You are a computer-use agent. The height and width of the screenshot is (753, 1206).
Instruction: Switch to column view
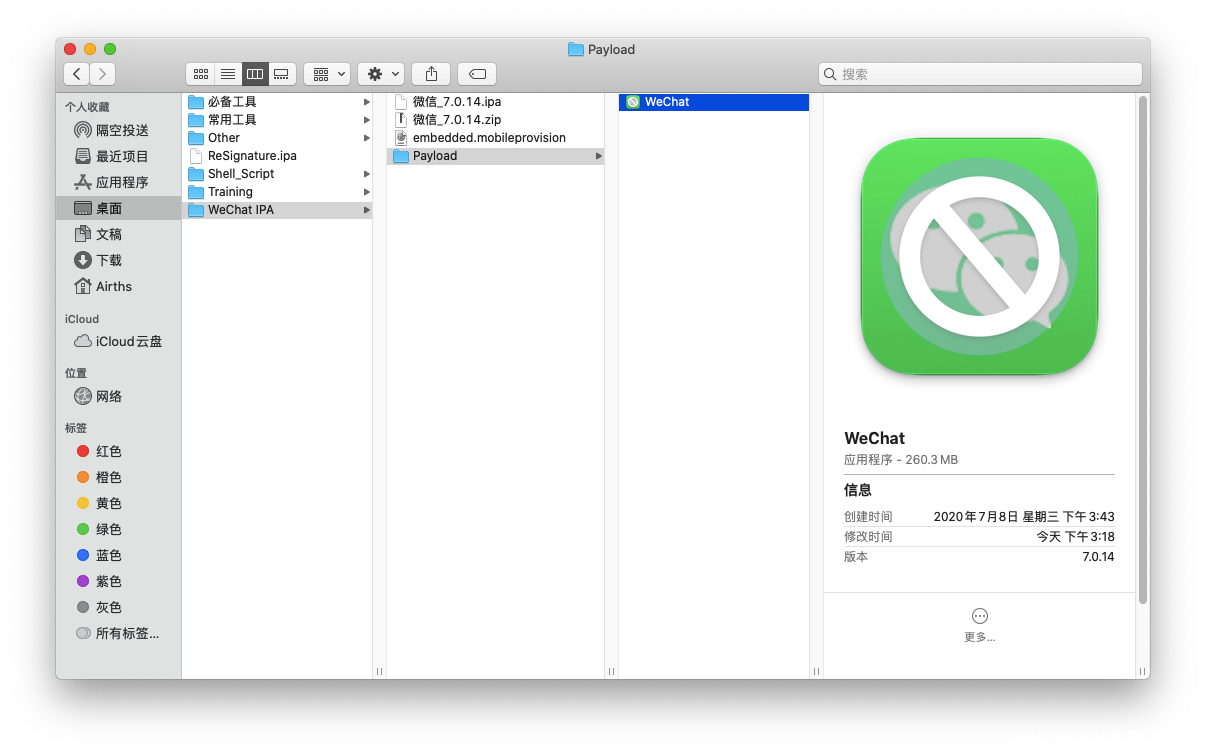click(x=255, y=74)
